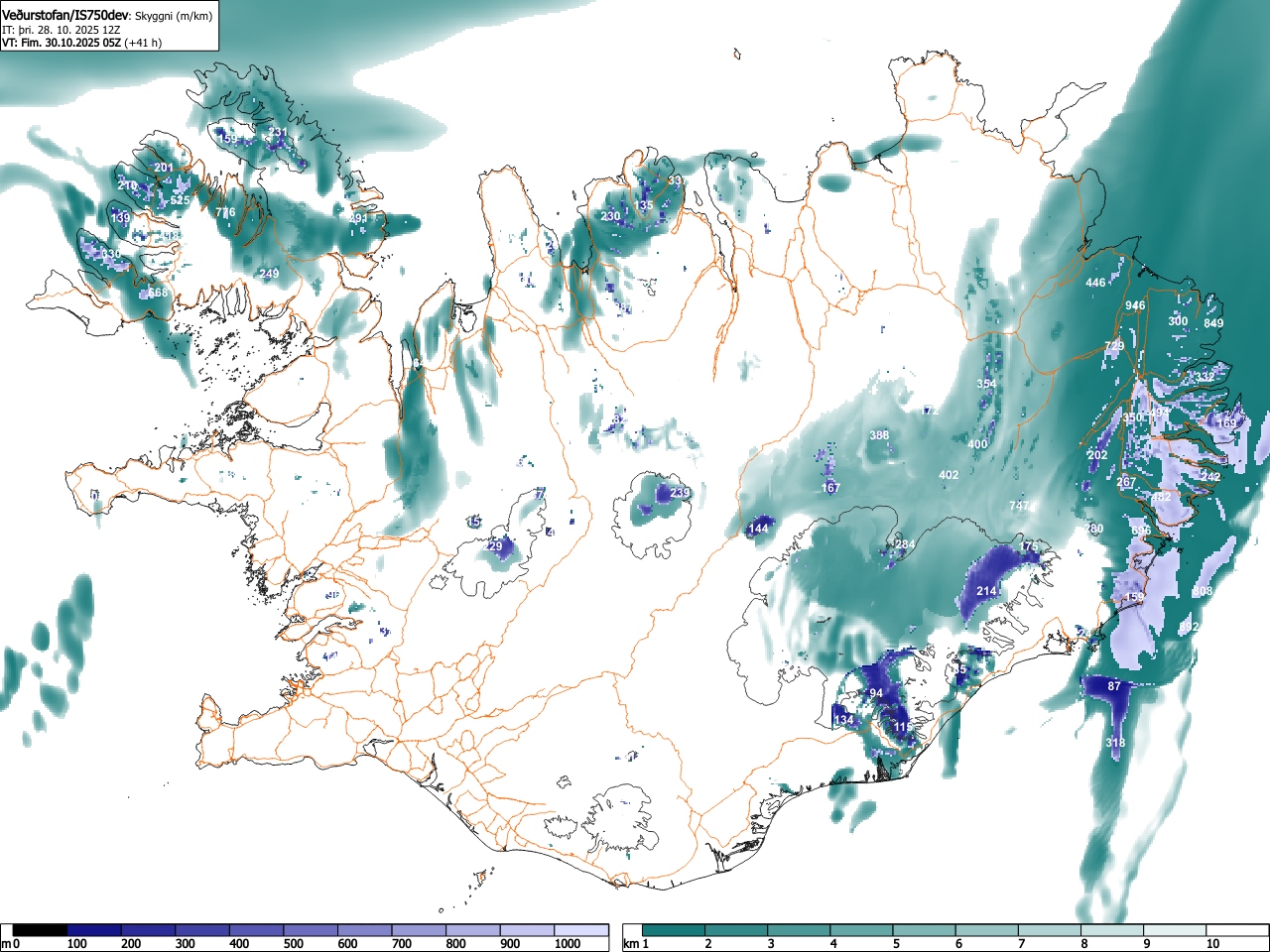Pick the dark navy 100–200 m legend swatch
The image size is (1270, 952).
coord(94,930)
